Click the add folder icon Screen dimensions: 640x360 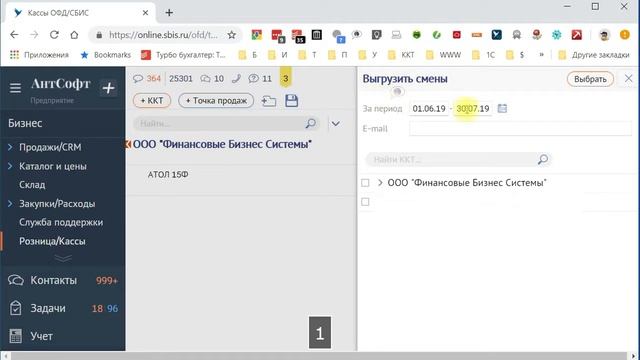[269, 101]
